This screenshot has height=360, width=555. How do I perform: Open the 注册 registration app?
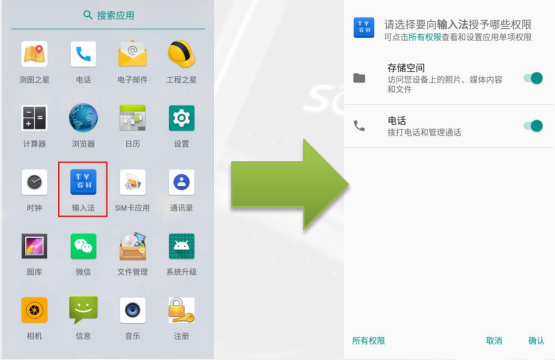(x=181, y=310)
